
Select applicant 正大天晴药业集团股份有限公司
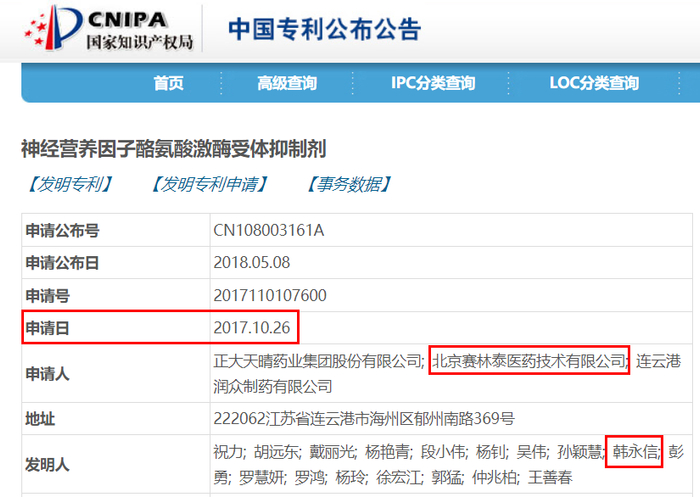(x=317, y=361)
